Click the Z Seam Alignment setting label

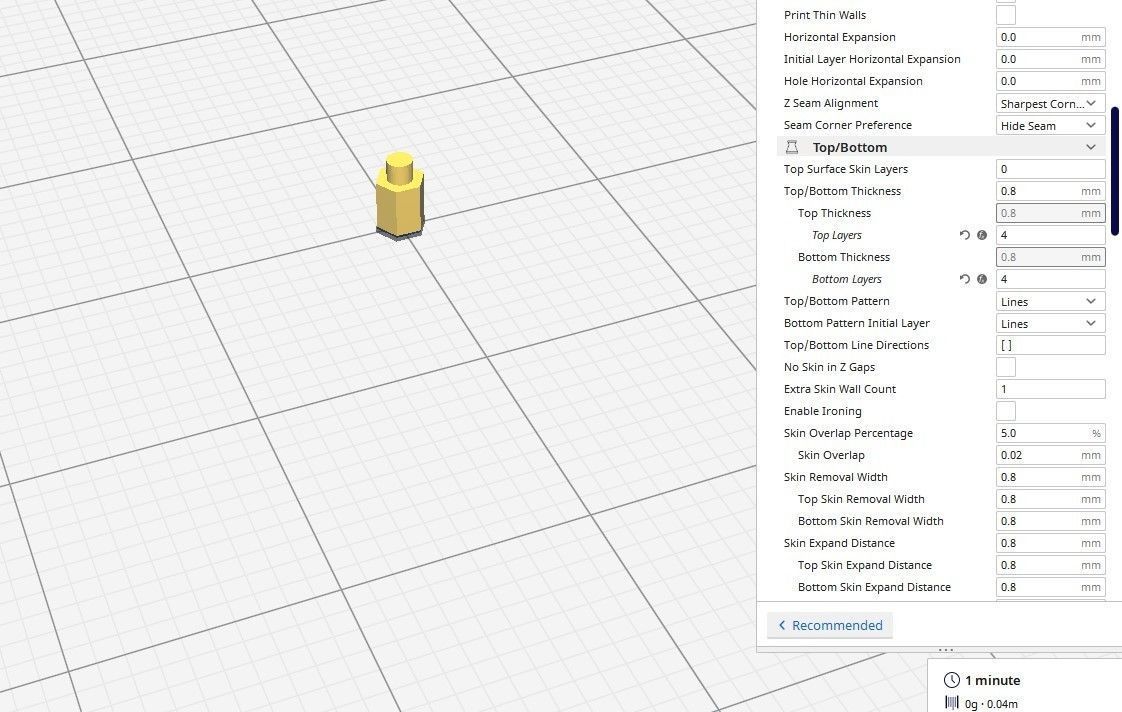pos(831,103)
